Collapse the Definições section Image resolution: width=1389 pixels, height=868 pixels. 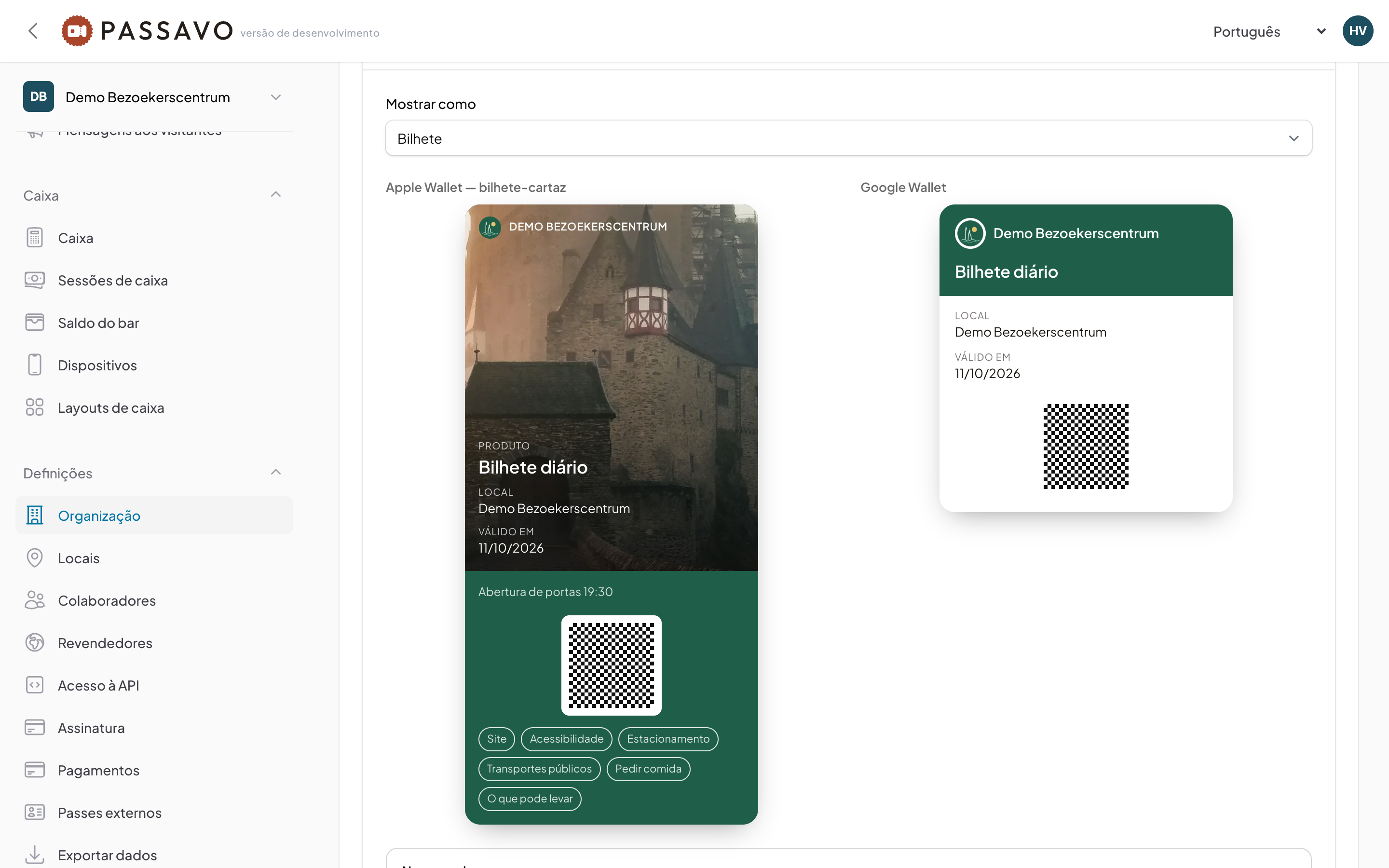275,473
